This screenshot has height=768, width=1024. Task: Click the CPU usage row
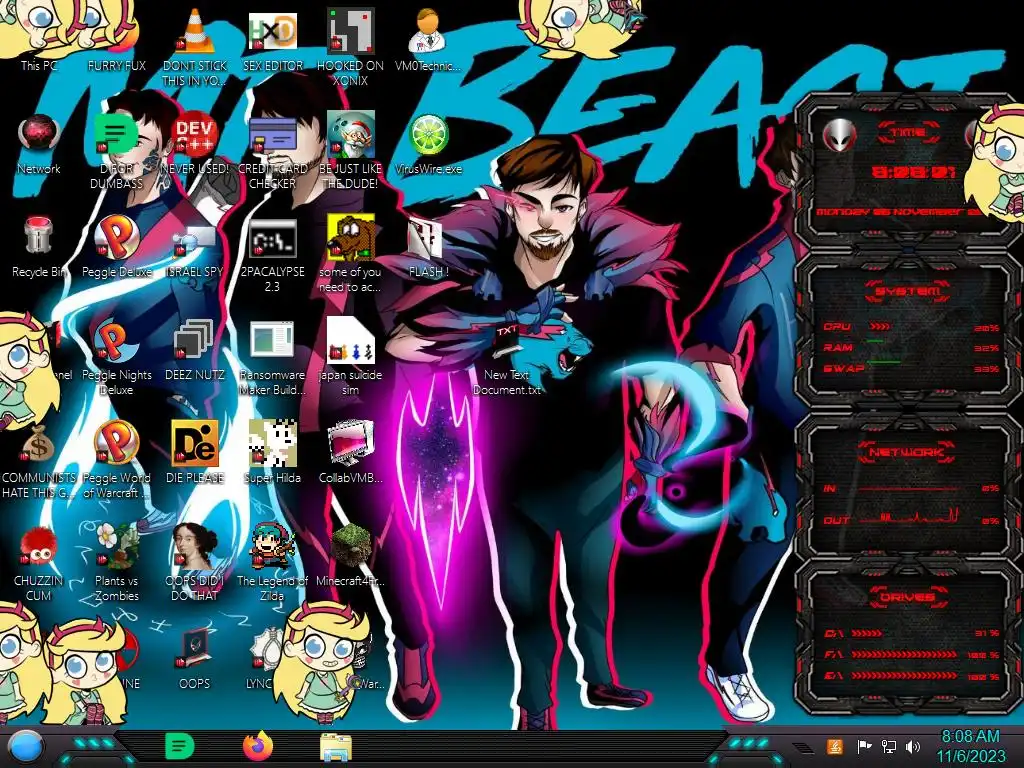coord(911,327)
